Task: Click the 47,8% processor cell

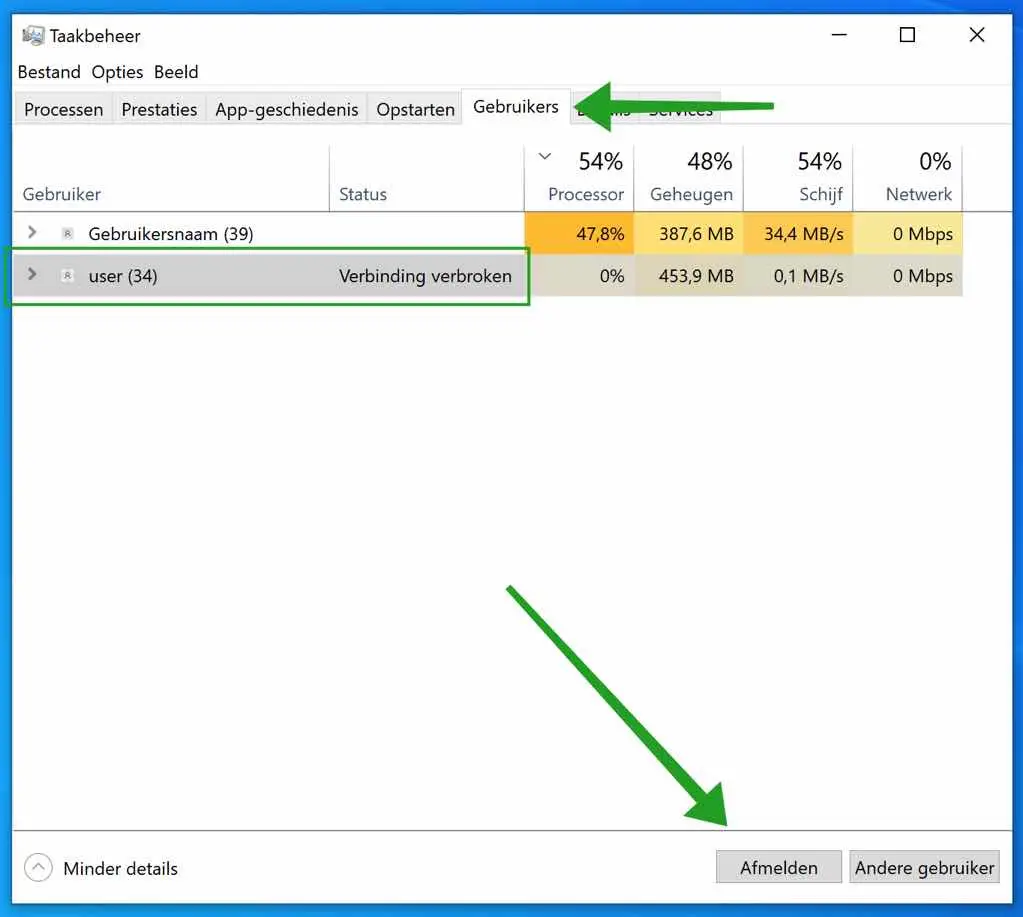Action: [579, 233]
